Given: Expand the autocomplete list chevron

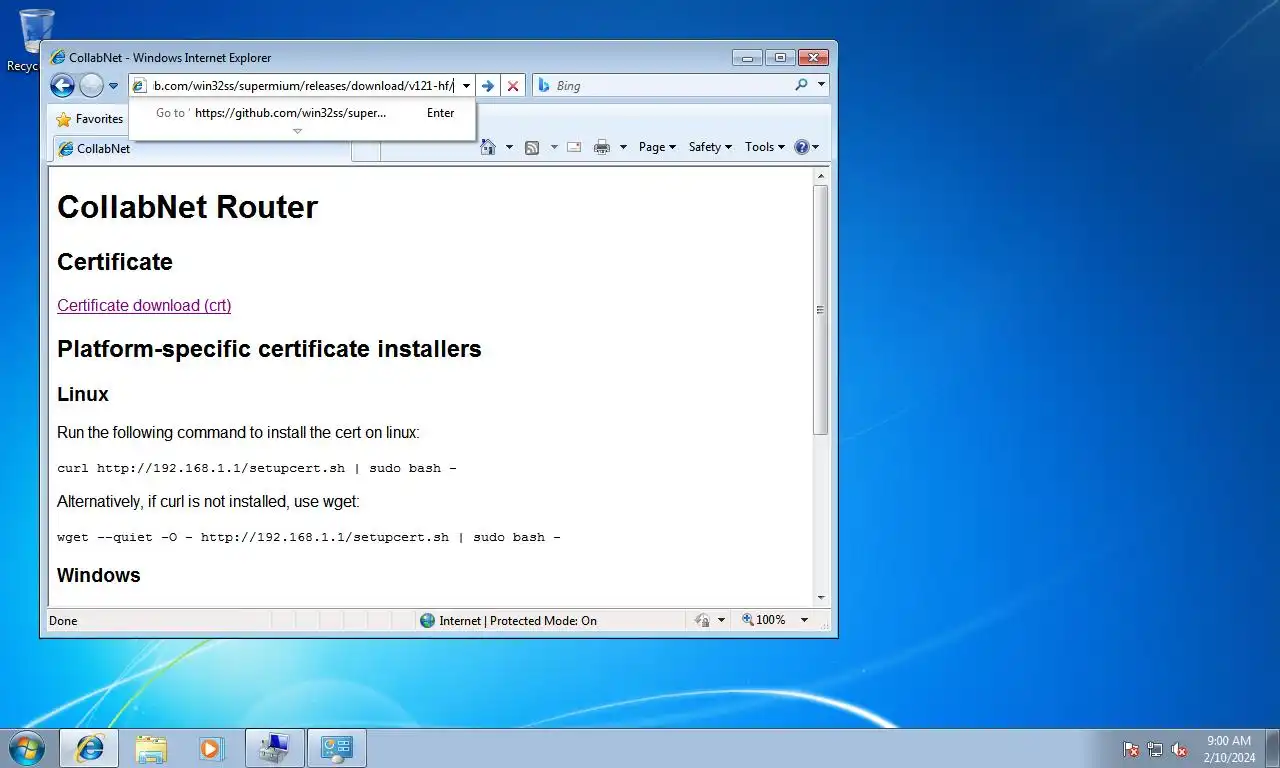Looking at the screenshot, I should [x=297, y=132].
